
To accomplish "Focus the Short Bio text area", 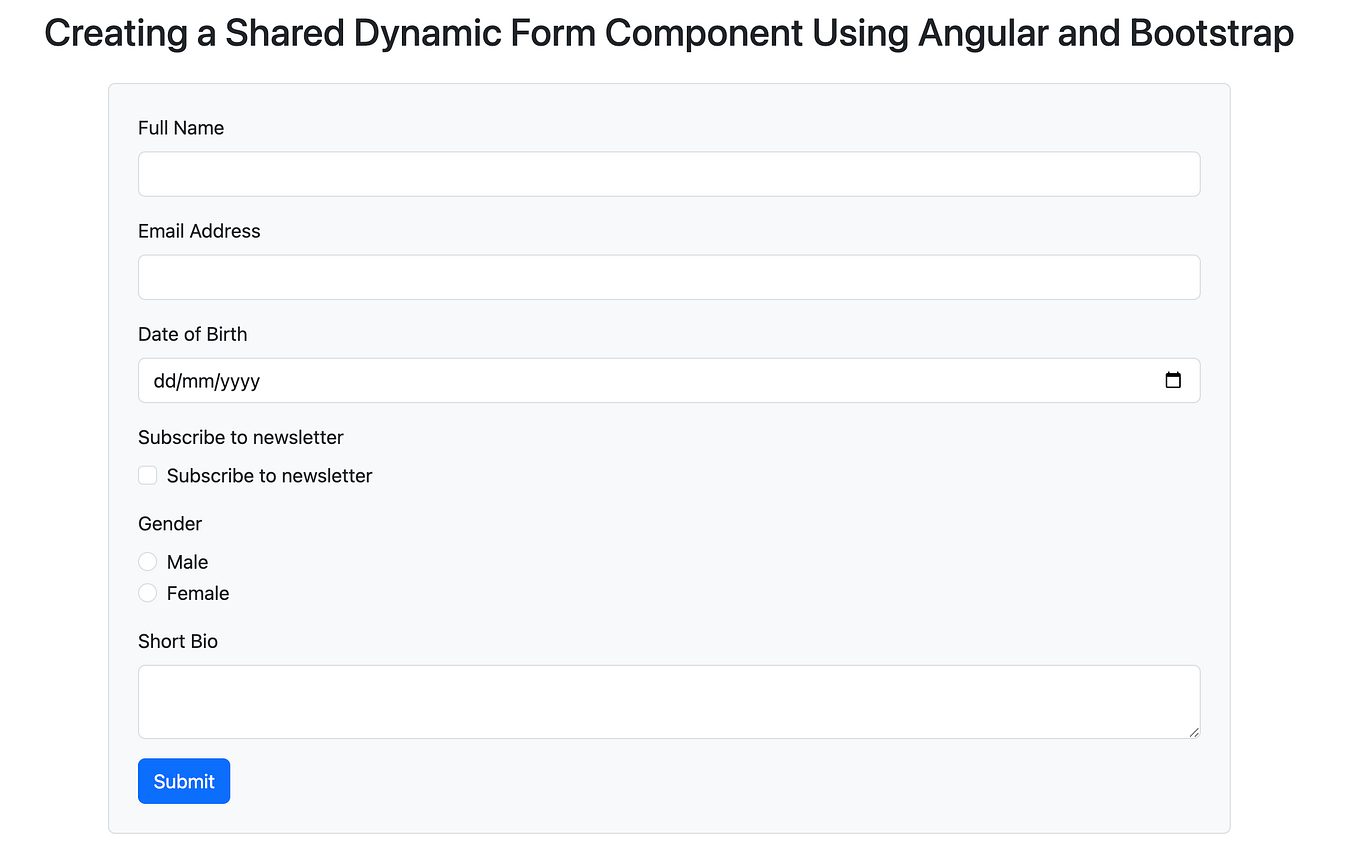I will (669, 702).
